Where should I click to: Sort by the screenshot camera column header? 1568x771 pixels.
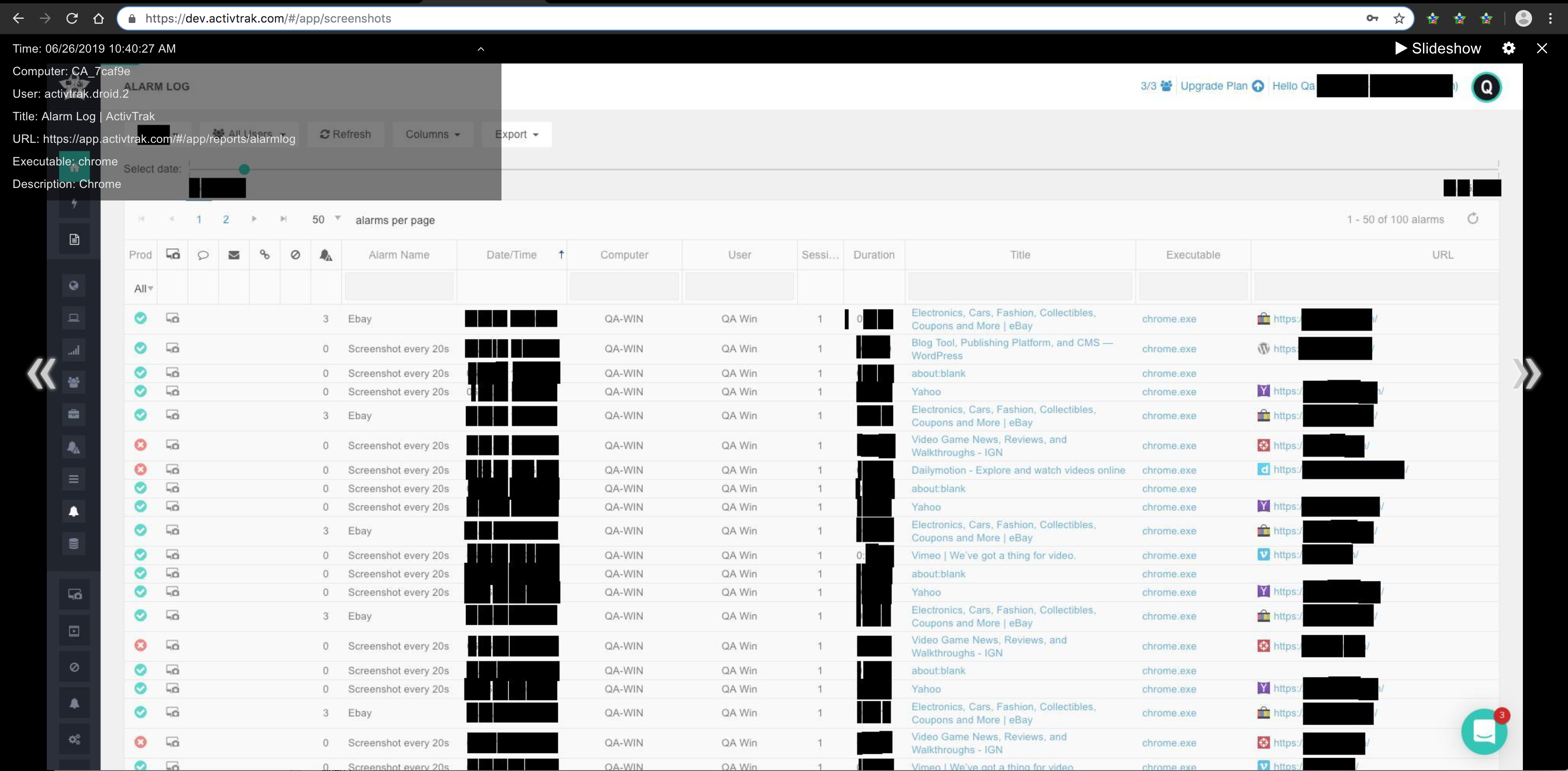coord(173,254)
